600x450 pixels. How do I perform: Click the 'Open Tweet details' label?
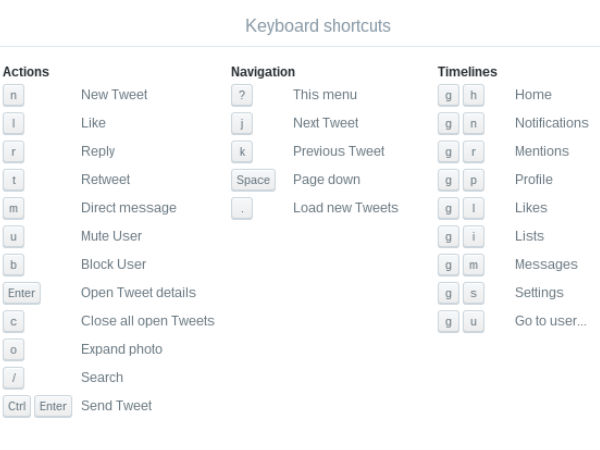138,293
